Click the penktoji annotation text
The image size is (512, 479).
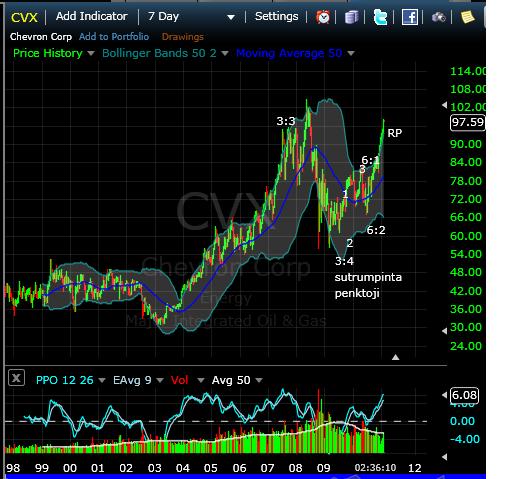tap(357, 293)
